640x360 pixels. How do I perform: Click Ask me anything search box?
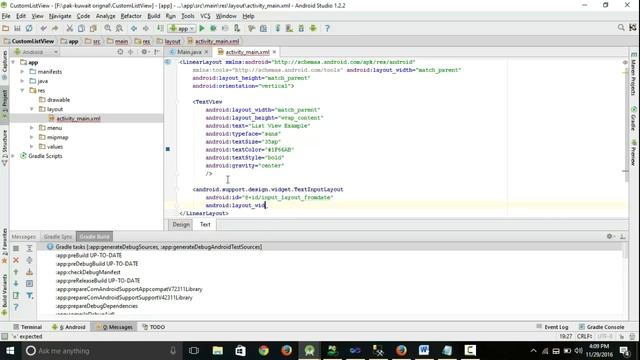(102, 351)
